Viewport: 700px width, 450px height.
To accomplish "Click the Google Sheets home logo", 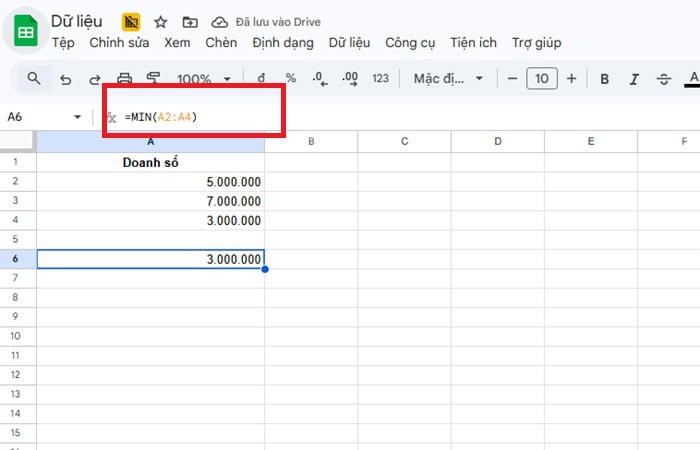I will [x=25, y=32].
